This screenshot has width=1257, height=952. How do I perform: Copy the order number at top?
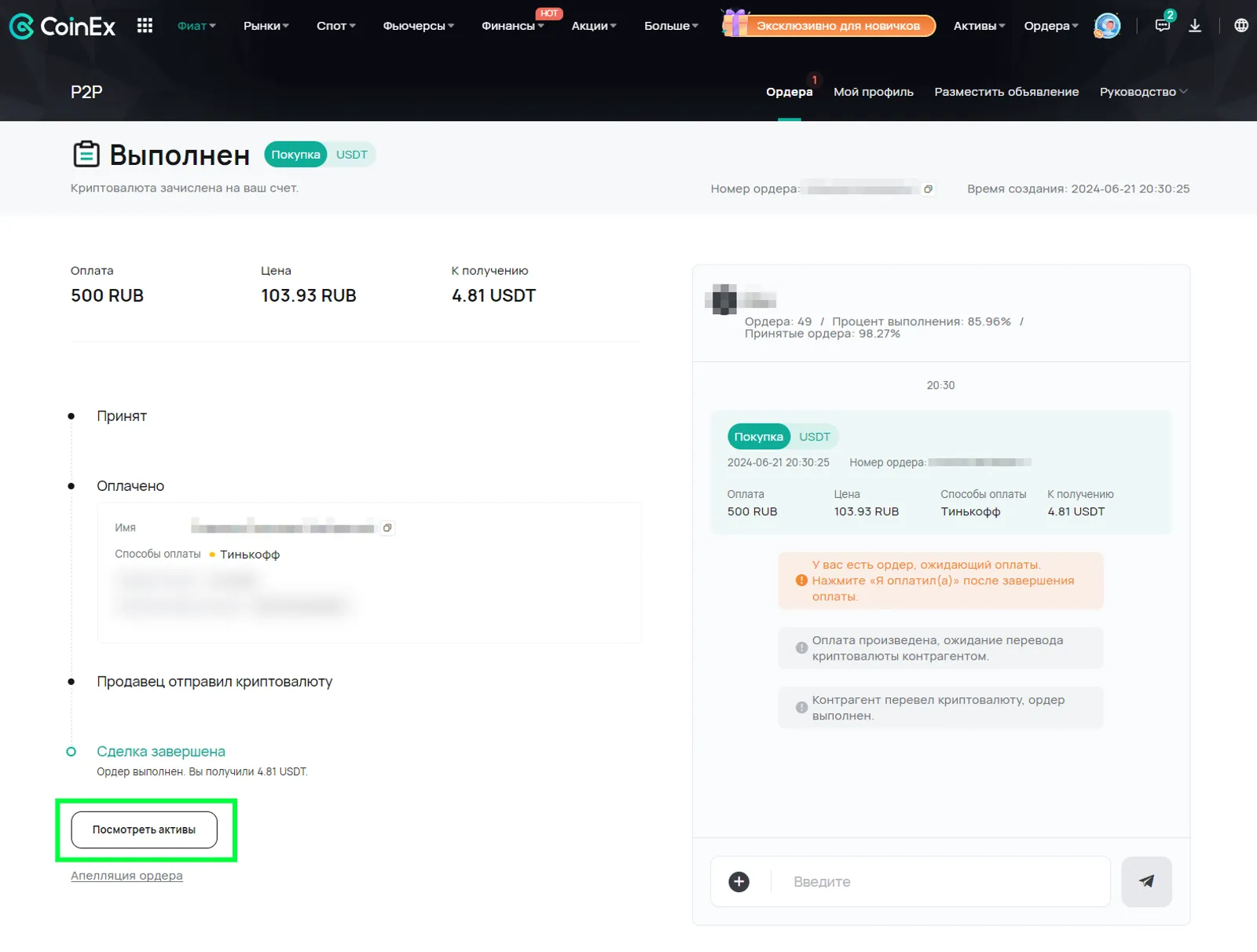coord(928,189)
